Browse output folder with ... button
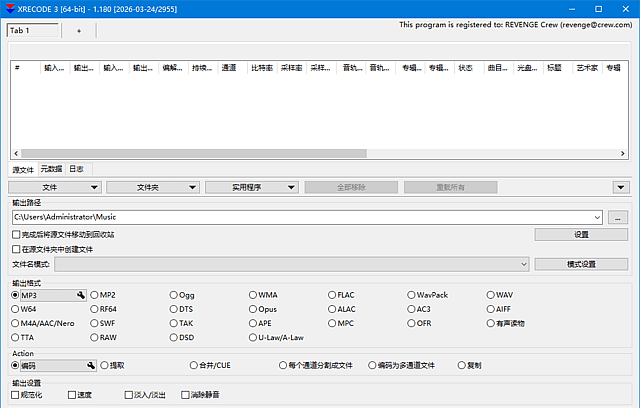The height and width of the screenshot is (408, 640). coord(618,217)
